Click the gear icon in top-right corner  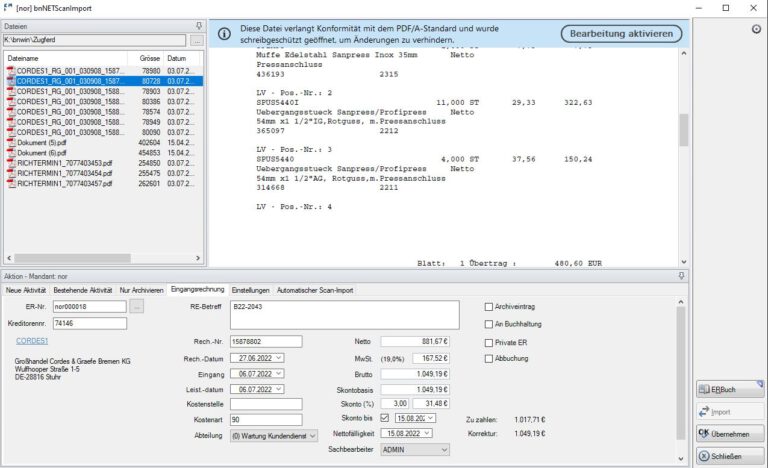click(755, 29)
